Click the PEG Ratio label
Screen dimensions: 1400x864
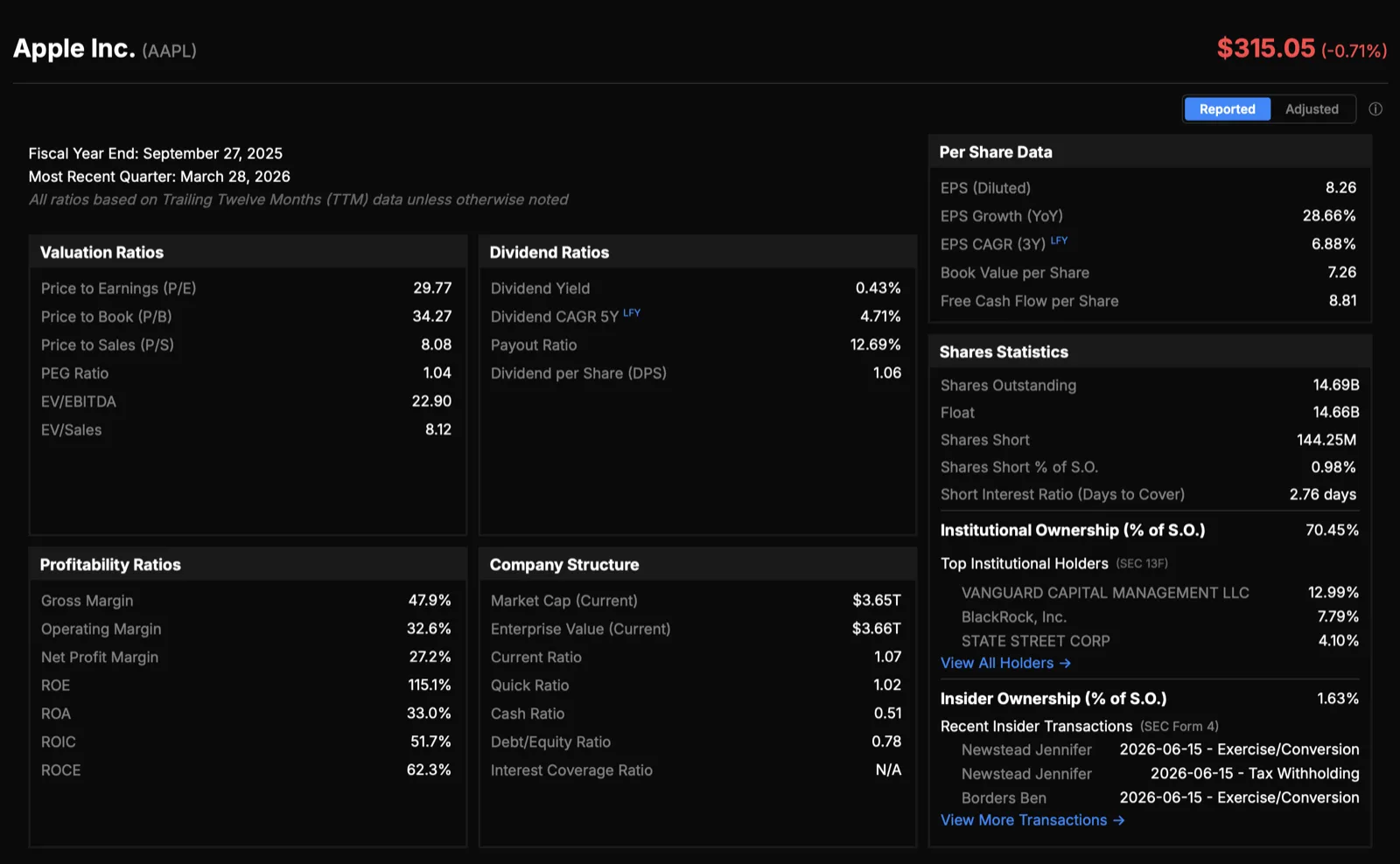pyautogui.click(x=74, y=373)
